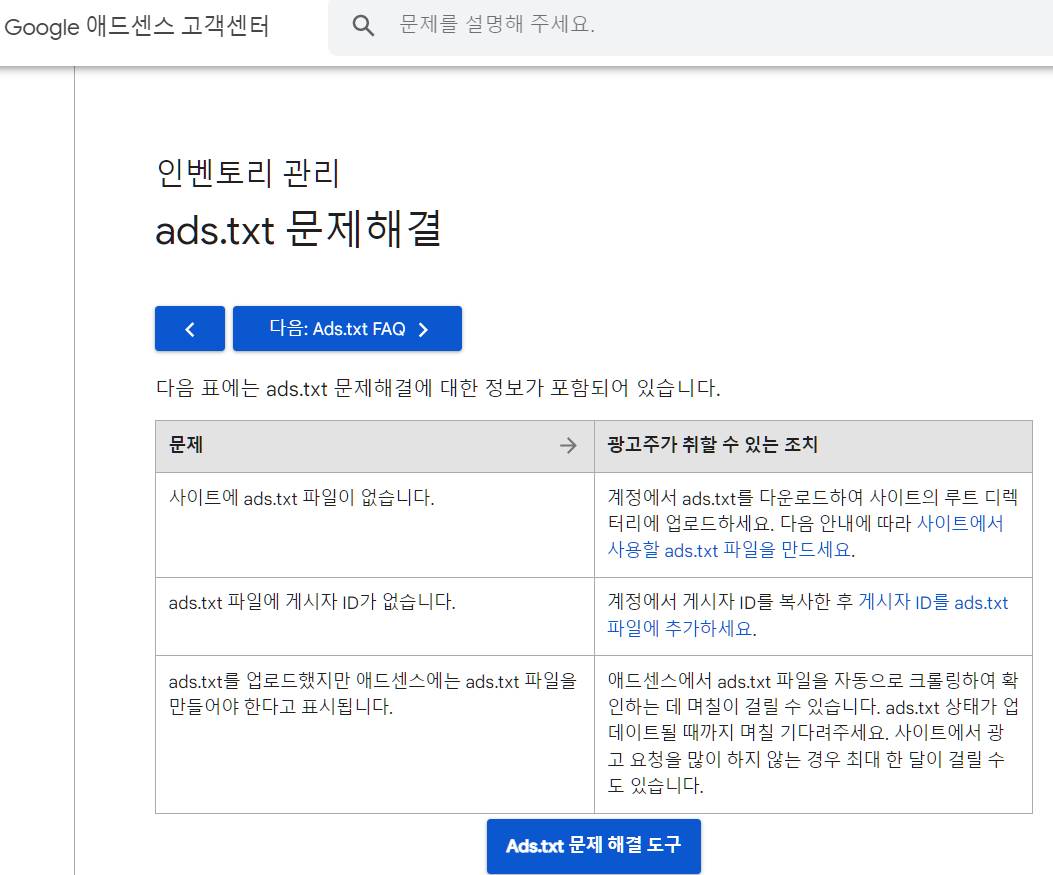Image resolution: width=1053 pixels, height=875 pixels.
Task: Open next article '다음: Ads.txt FAQ'
Action: (347, 329)
